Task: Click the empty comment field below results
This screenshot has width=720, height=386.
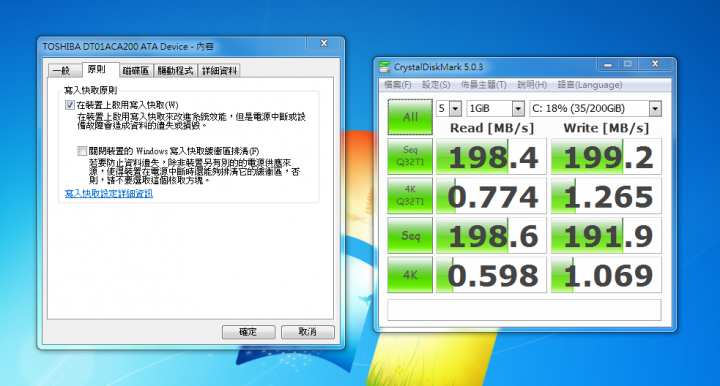Action: [x=524, y=310]
